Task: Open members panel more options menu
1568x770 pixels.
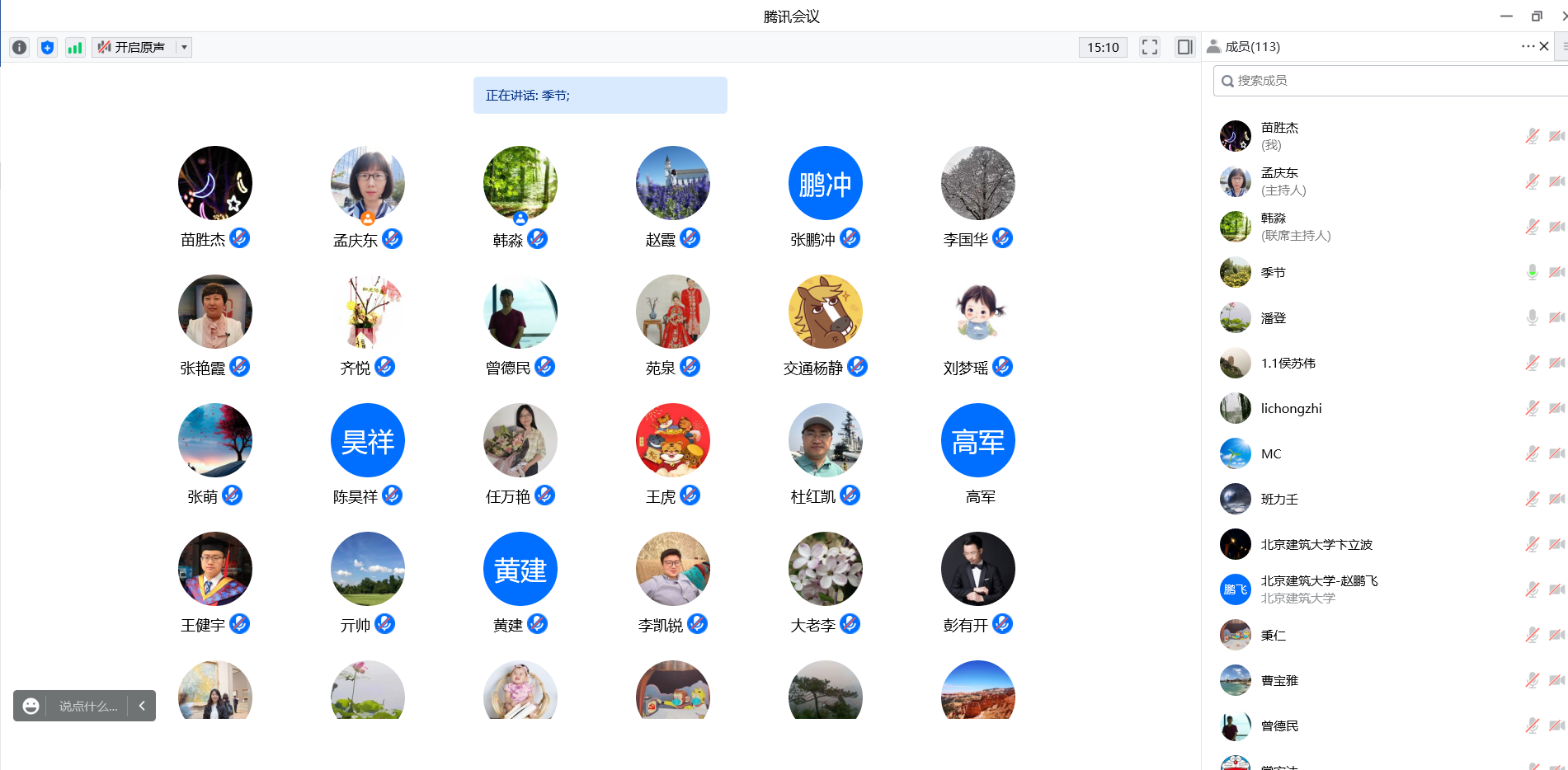Action: pyautogui.click(x=1528, y=46)
